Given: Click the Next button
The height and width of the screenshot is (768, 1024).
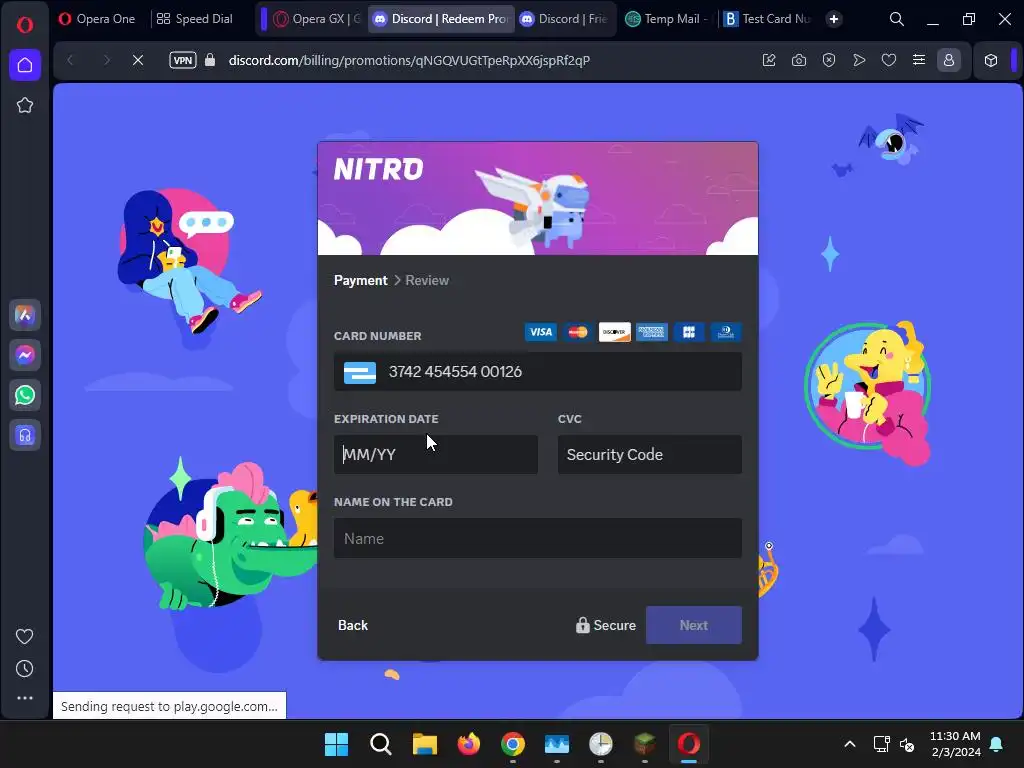Looking at the screenshot, I should [694, 625].
